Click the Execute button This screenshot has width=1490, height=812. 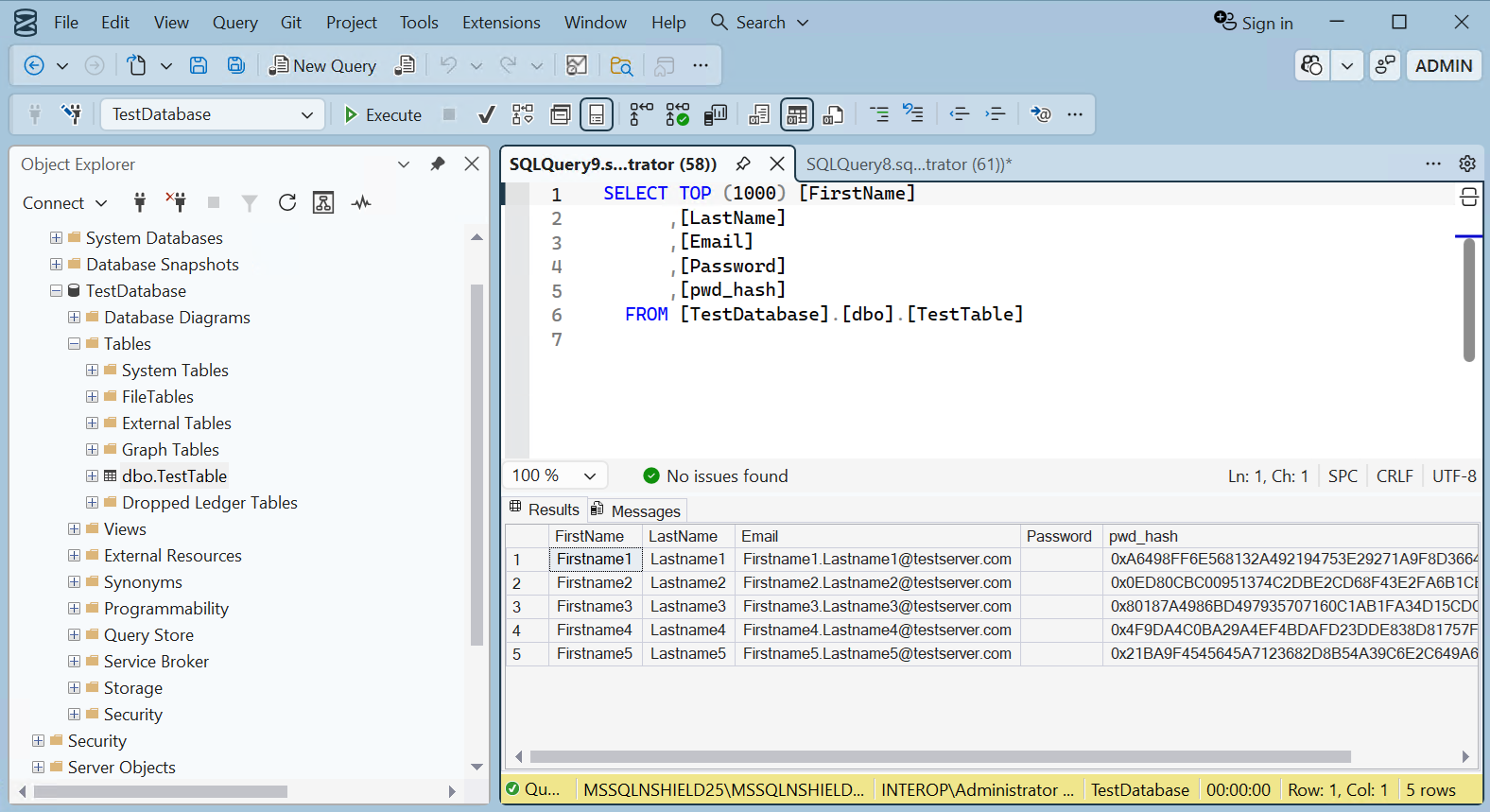(383, 114)
